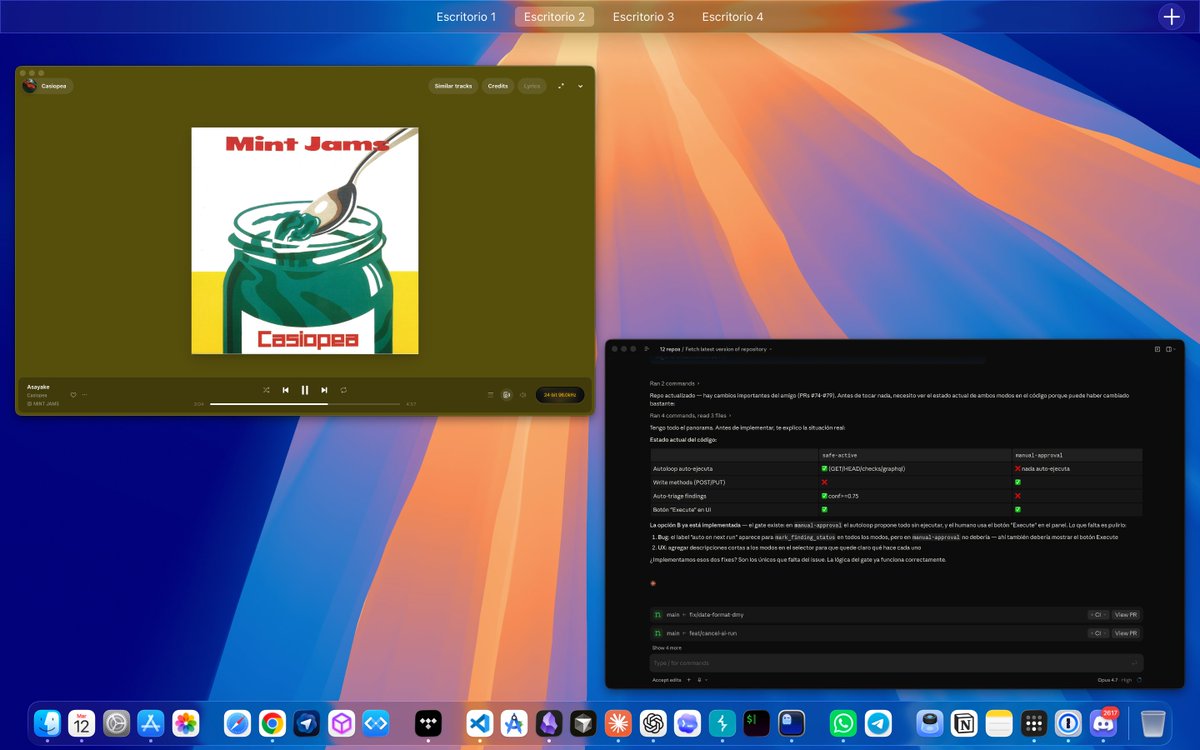This screenshot has height=750, width=1200.
Task: Switch to Escritorio 3 desktop
Action: pos(643,17)
